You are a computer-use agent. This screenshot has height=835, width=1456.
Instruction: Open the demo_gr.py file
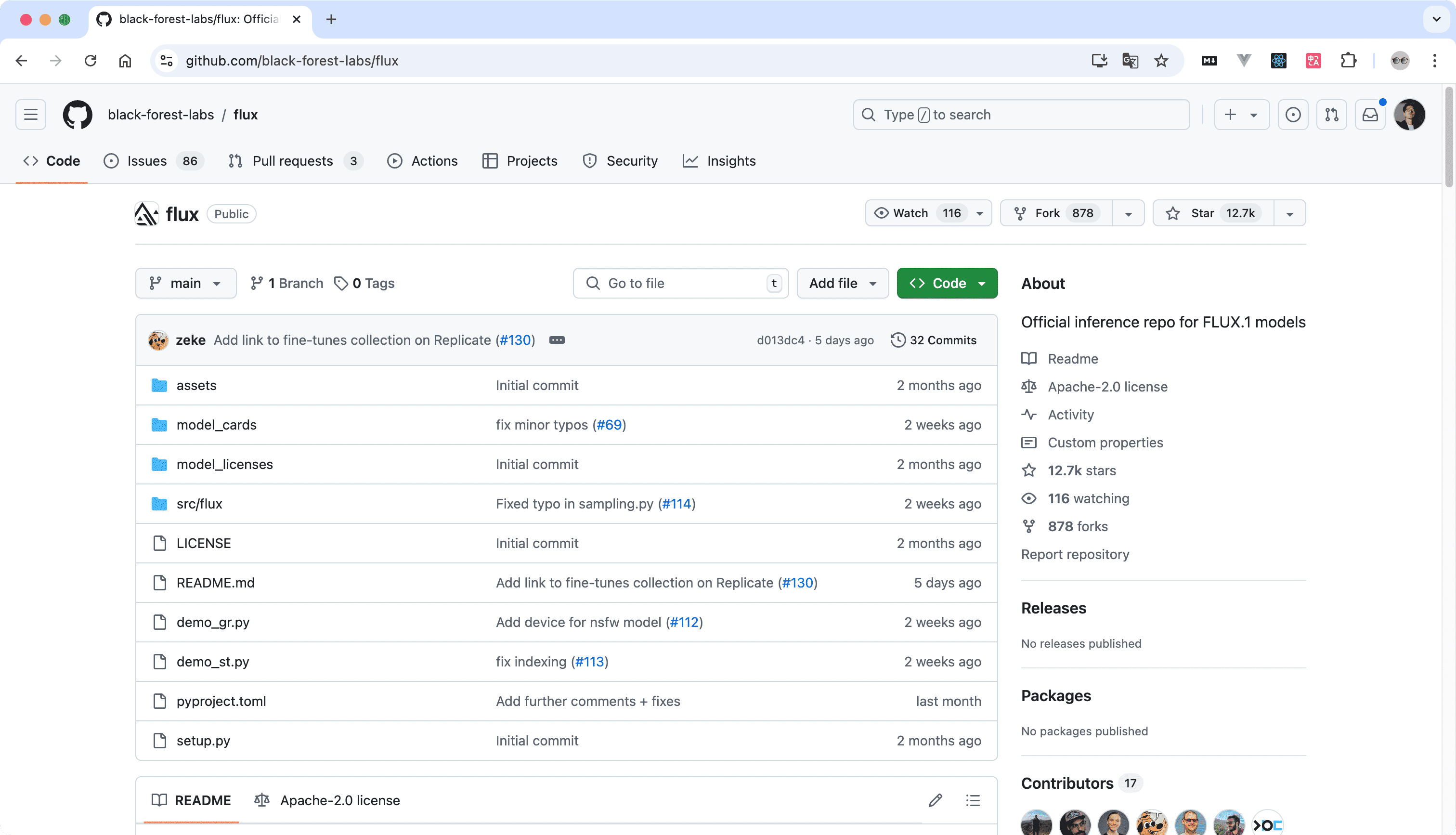tap(213, 622)
